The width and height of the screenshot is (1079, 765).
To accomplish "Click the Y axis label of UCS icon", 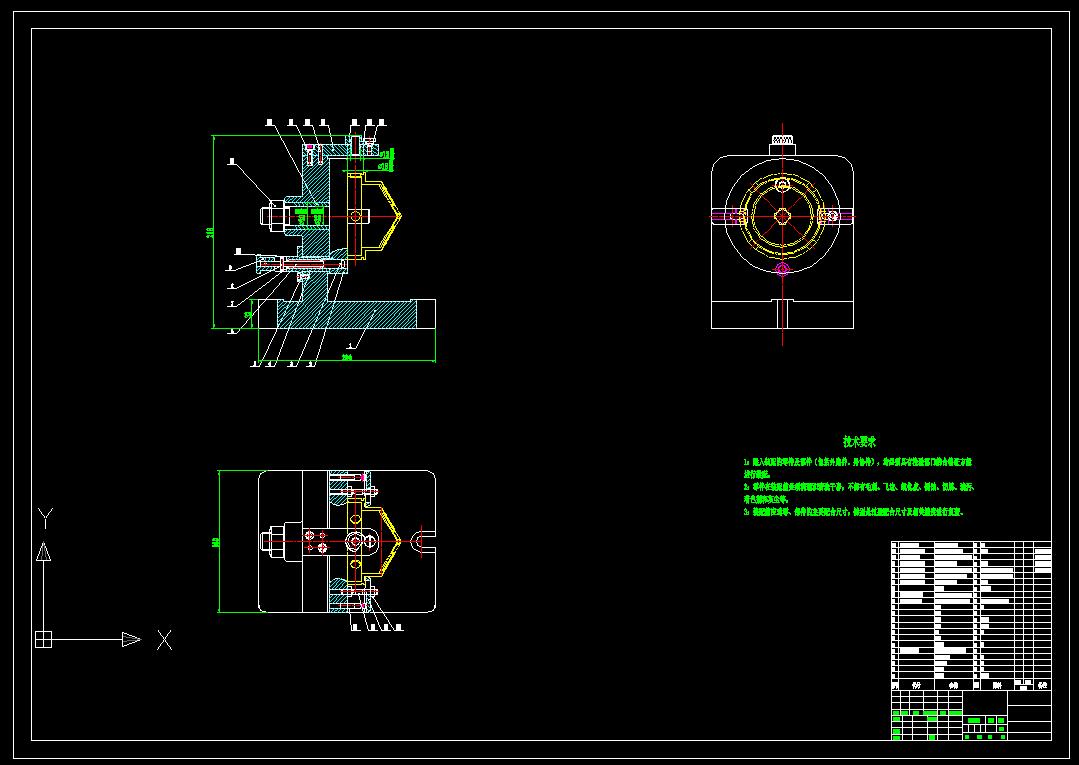I will [x=45, y=518].
